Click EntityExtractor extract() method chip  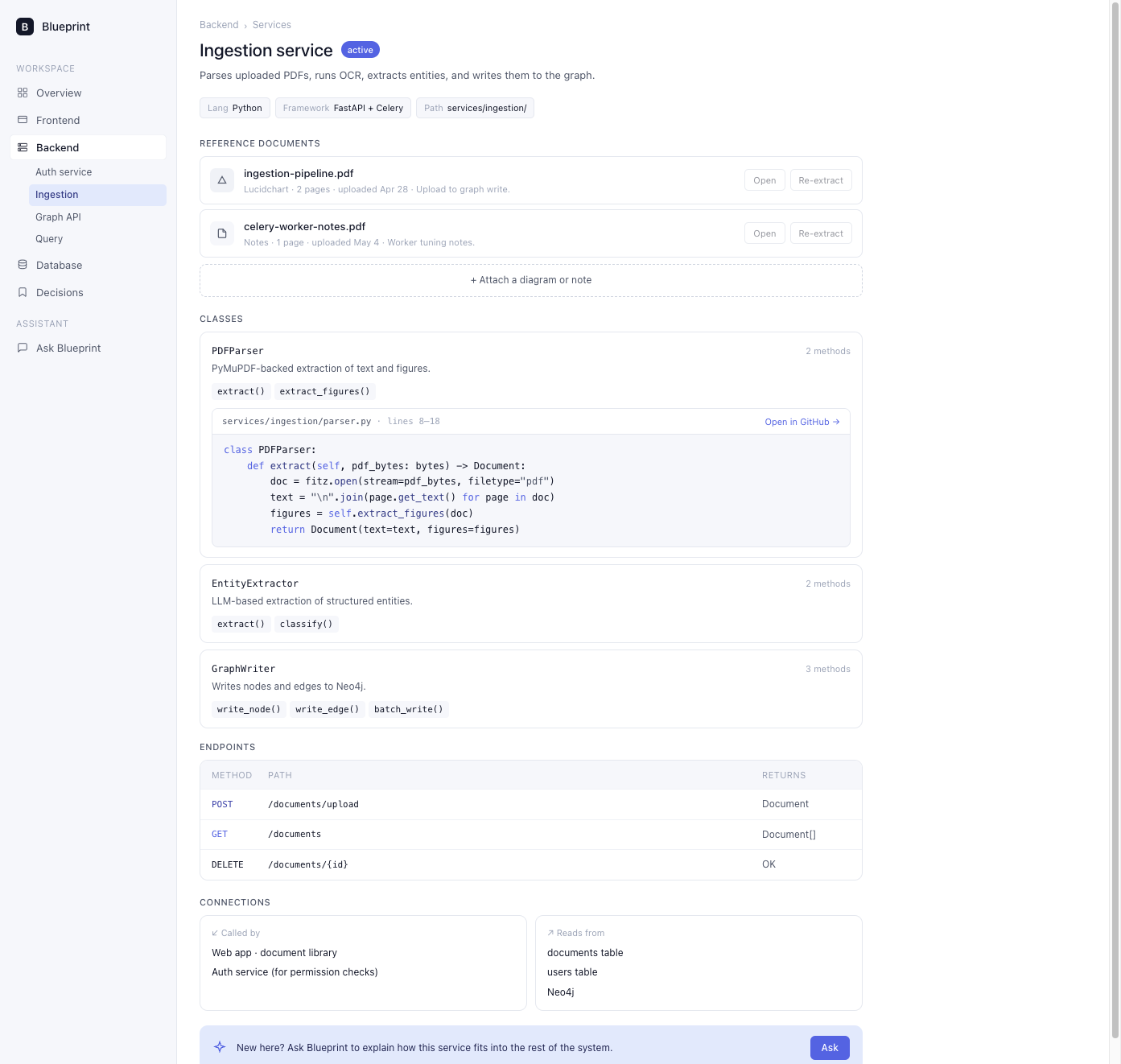click(241, 624)
